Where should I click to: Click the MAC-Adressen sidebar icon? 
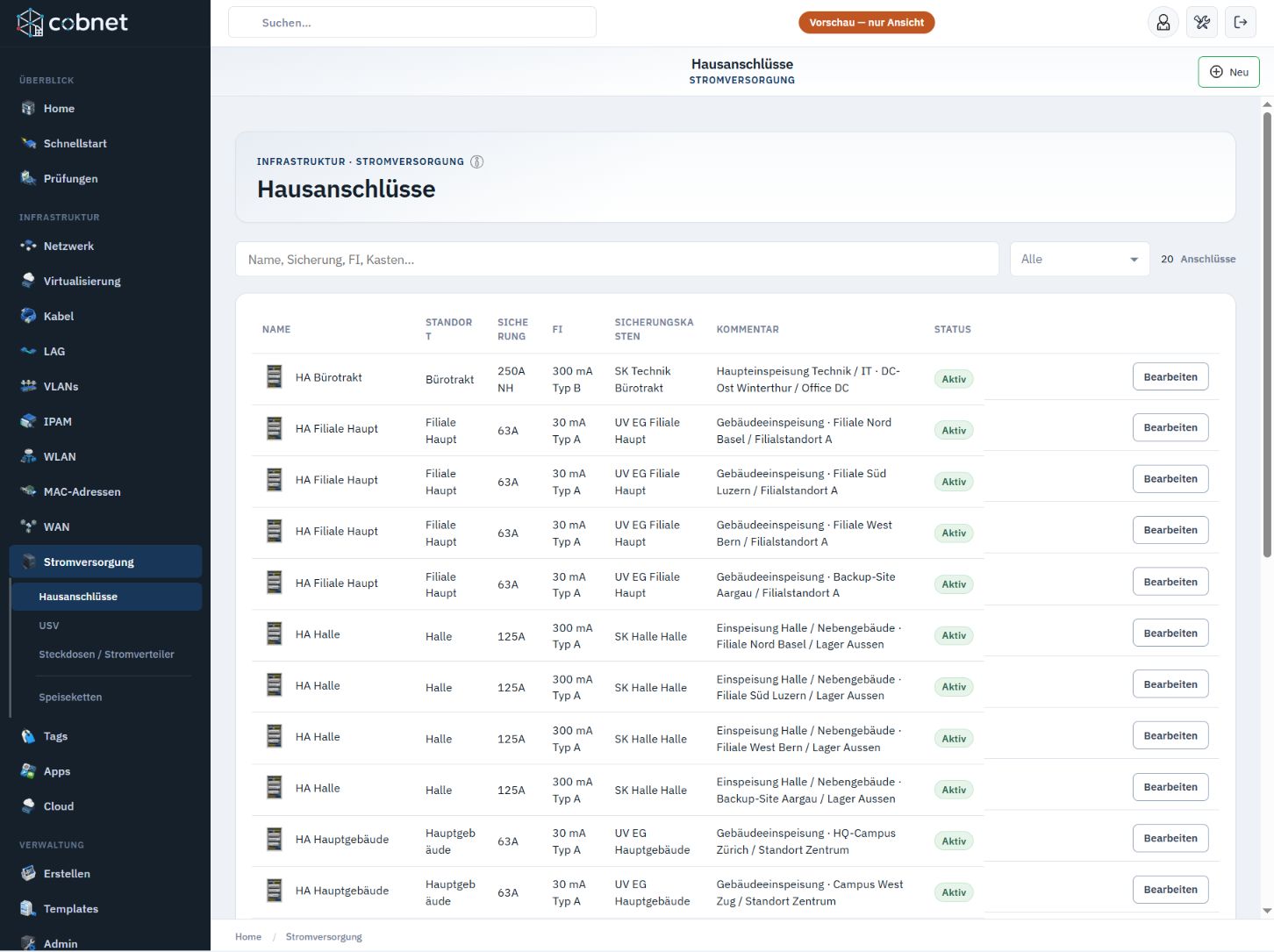click(x=28, y=492)
